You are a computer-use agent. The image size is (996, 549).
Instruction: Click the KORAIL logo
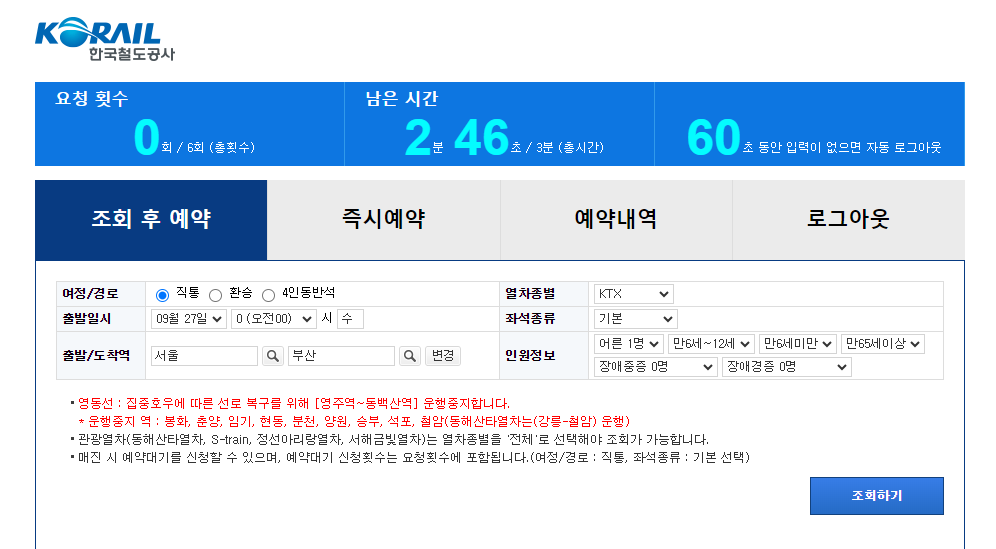pyautogui.click(x=105, y=39)
